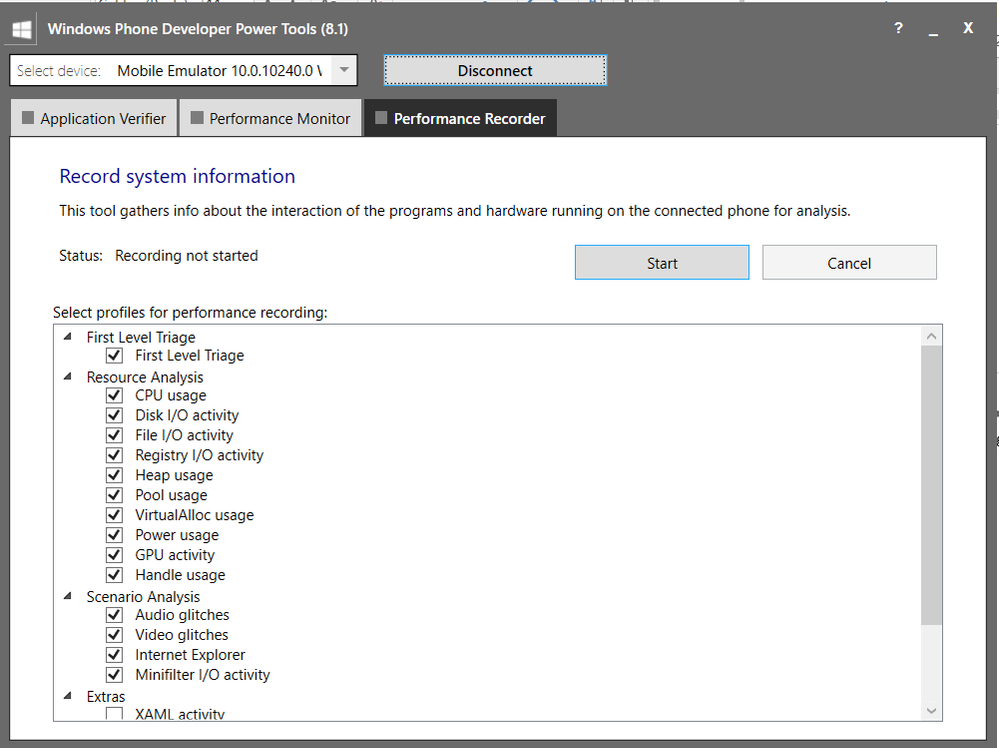Uncheck the Handle usage checkbox
Screen dimensions: 999x748
point(115,575)
